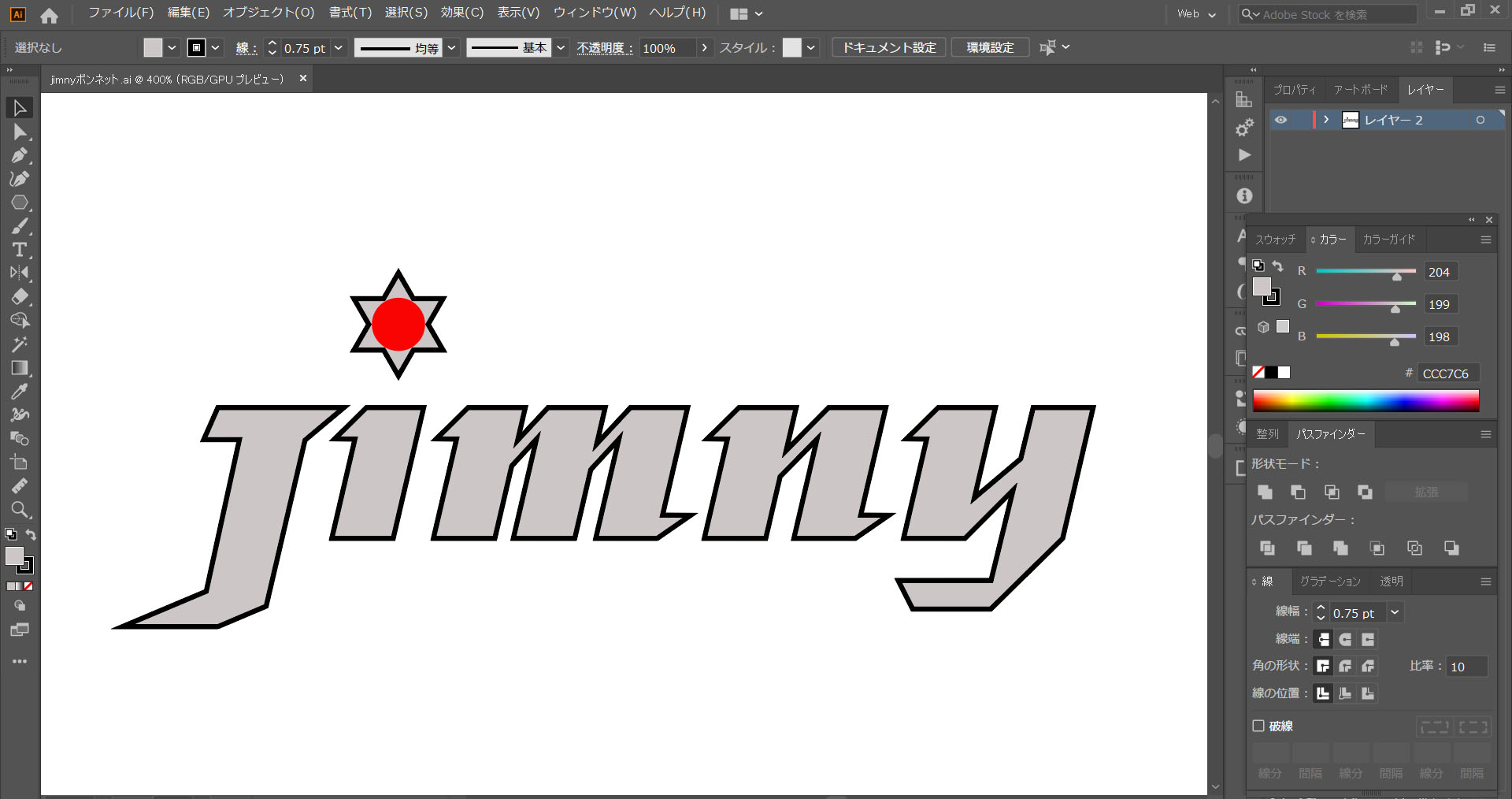Select the Reflect tool
Viewport: 1512px width, 799px height.
[x=20, y=273]
